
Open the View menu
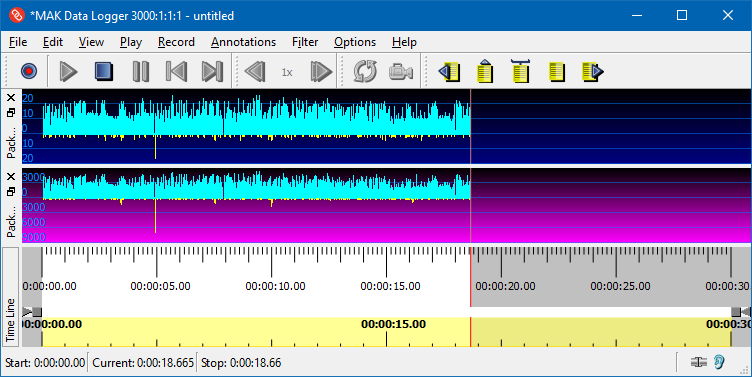(91, 42)
